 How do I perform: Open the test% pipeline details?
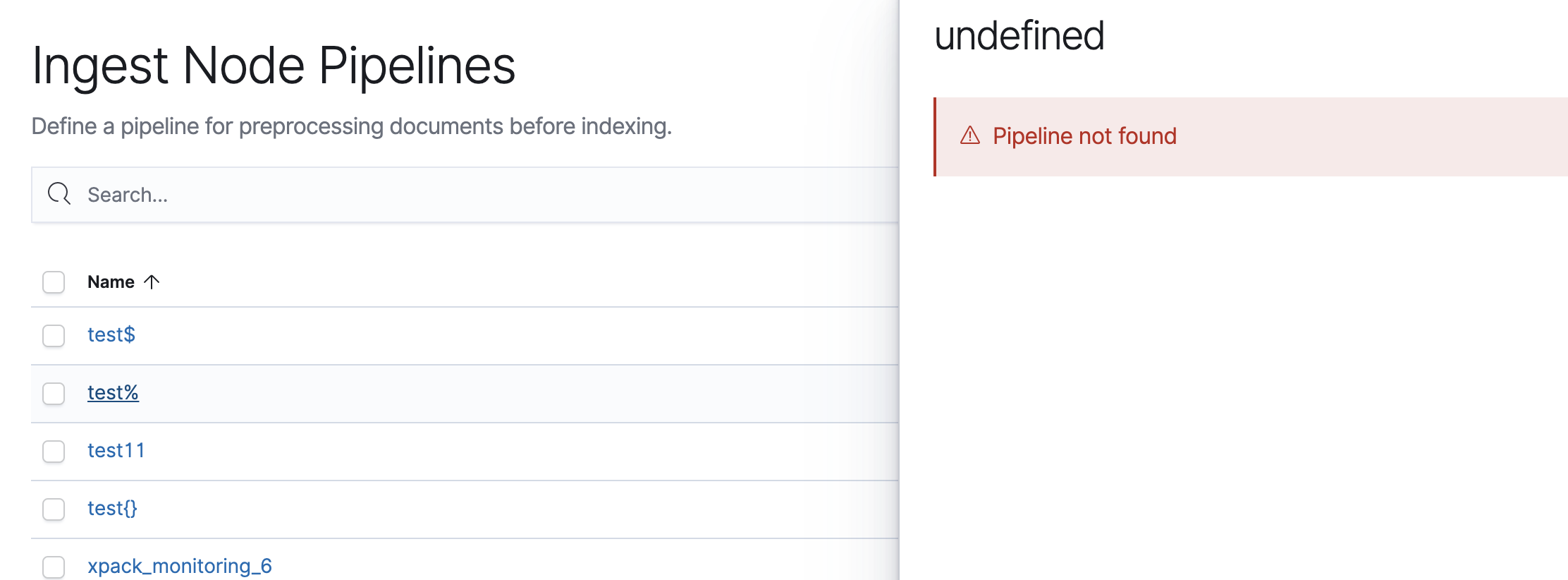(113, 393)
